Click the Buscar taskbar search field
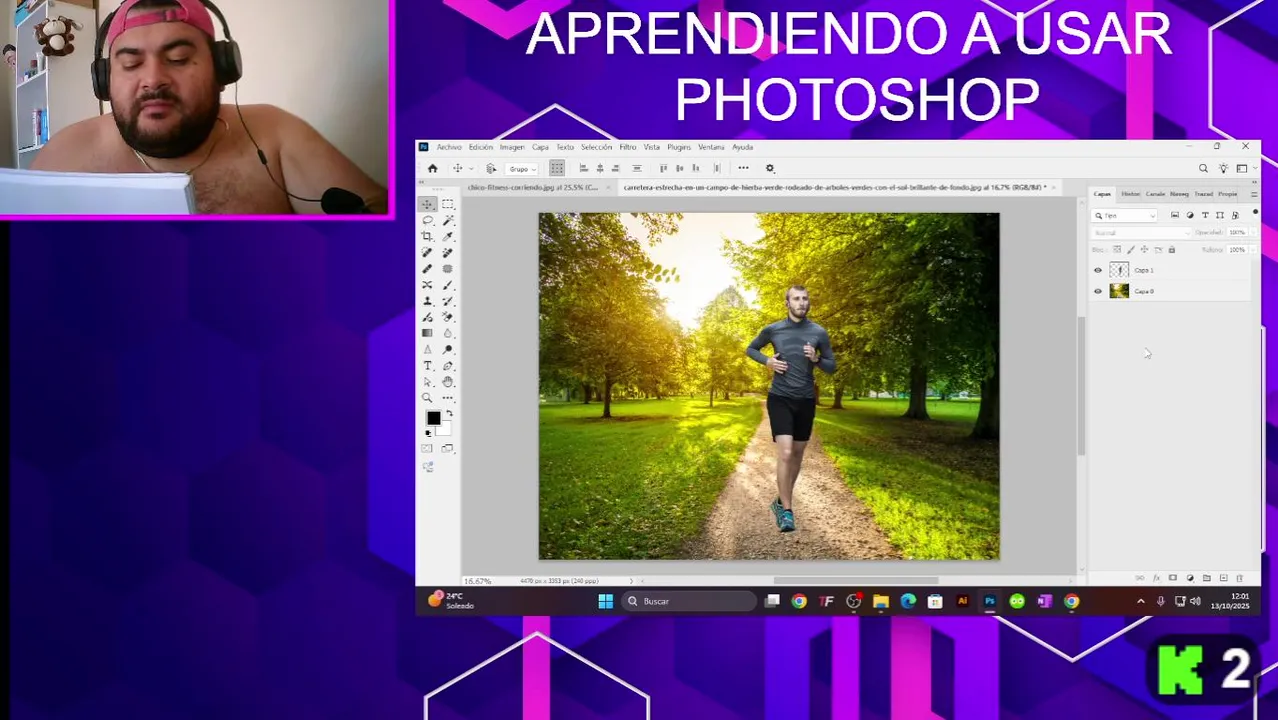Viewport: 1278px width, 720px height. coord(690,601)
